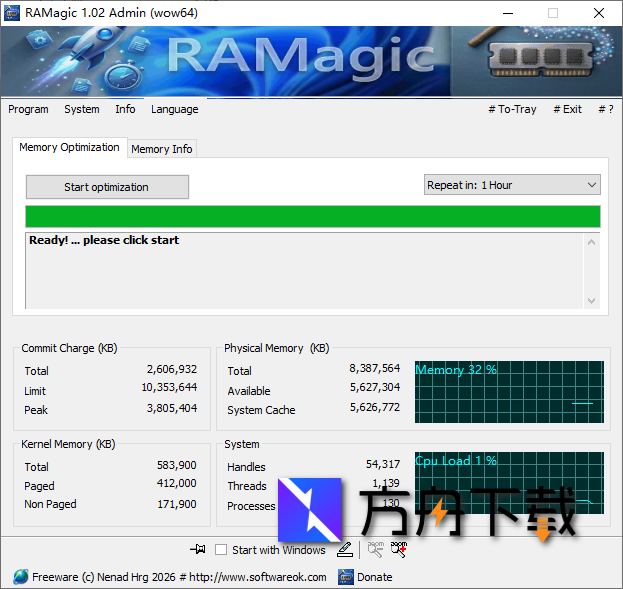
Task: Click Non Paged value 171,900
Action: click(176, 504)
